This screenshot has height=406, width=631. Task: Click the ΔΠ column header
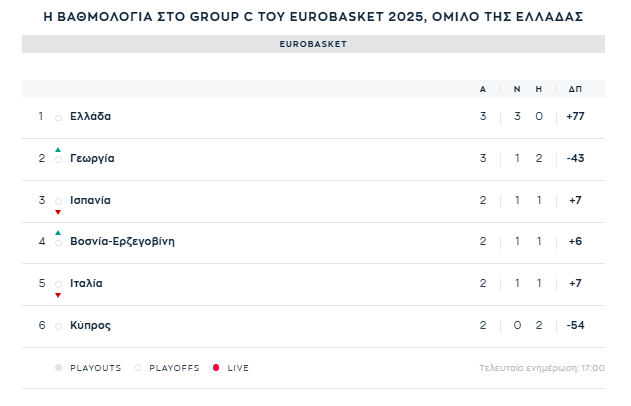(x=575, y=89)
